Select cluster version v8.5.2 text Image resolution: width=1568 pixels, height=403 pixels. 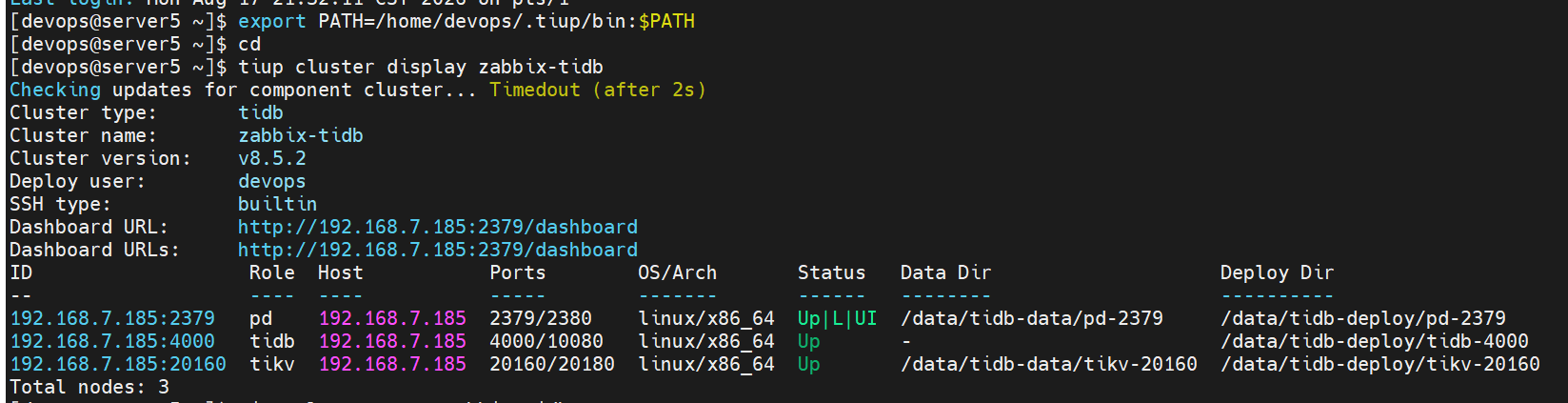point(272,158)
